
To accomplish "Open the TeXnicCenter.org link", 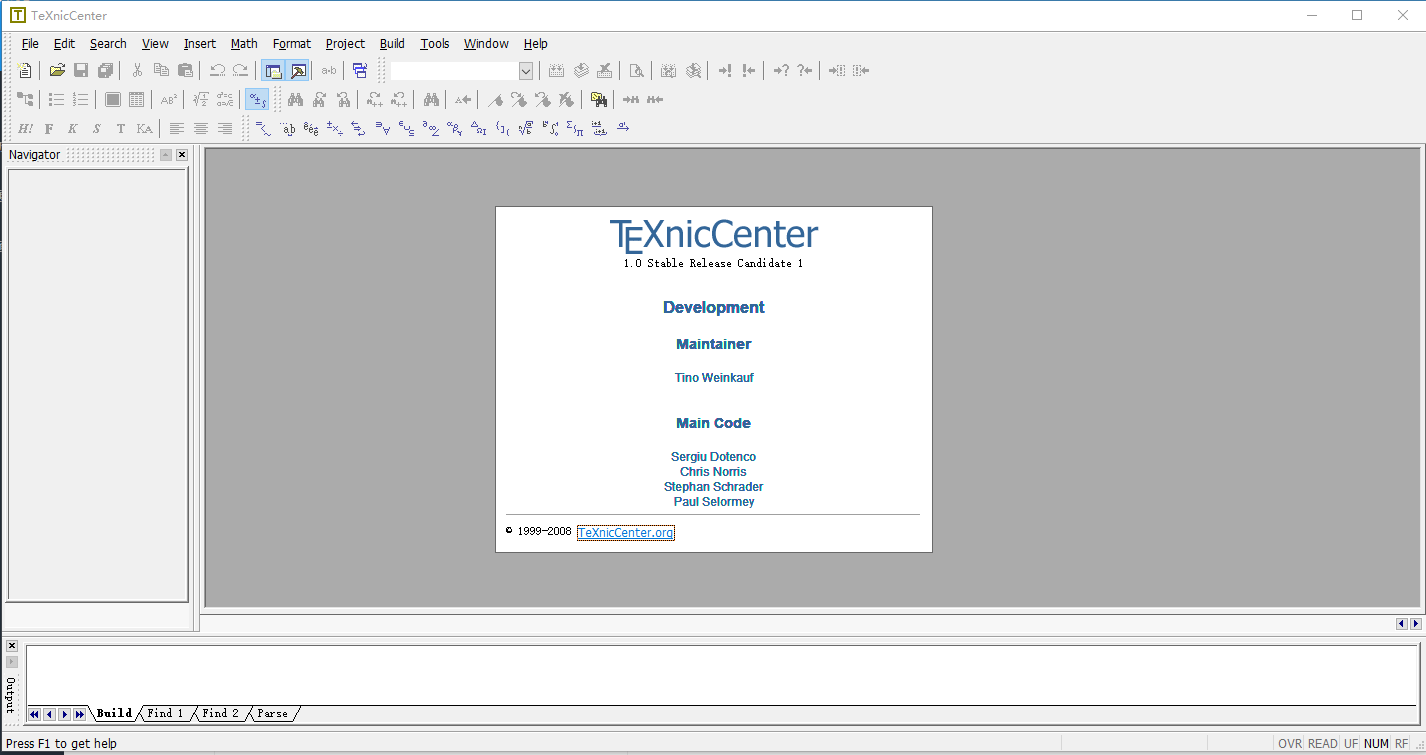I will pyautogui.click(x=625, y=533).
